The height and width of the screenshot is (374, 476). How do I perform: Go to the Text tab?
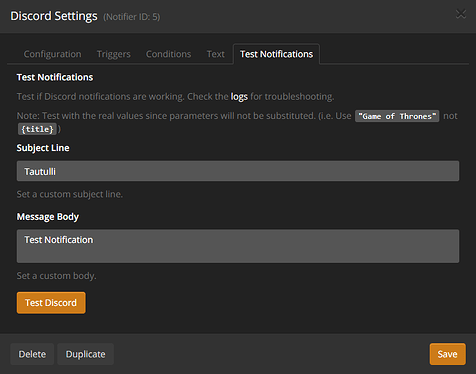[215, 54]
